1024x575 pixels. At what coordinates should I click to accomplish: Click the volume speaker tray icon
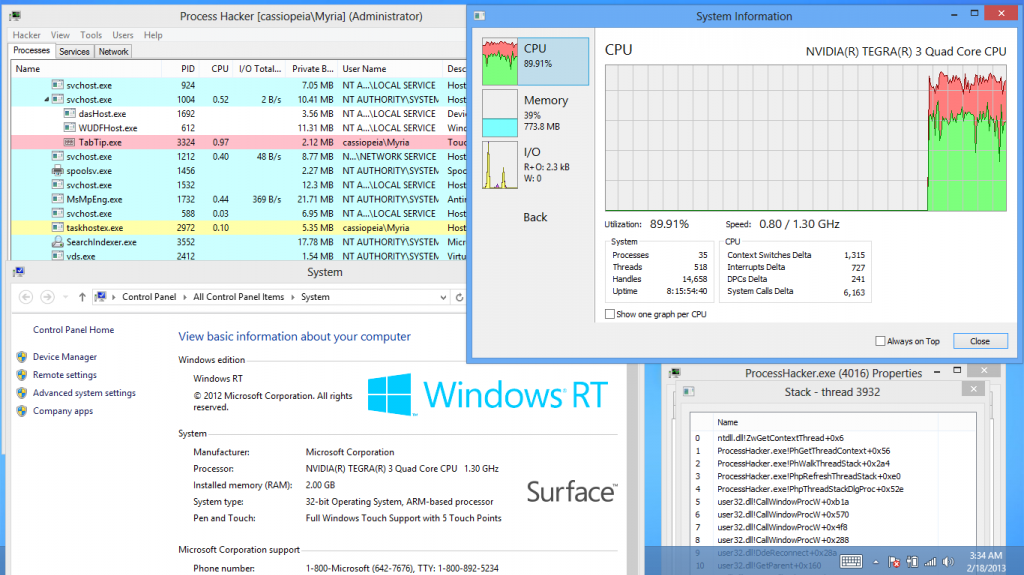[x=948, y=561]
